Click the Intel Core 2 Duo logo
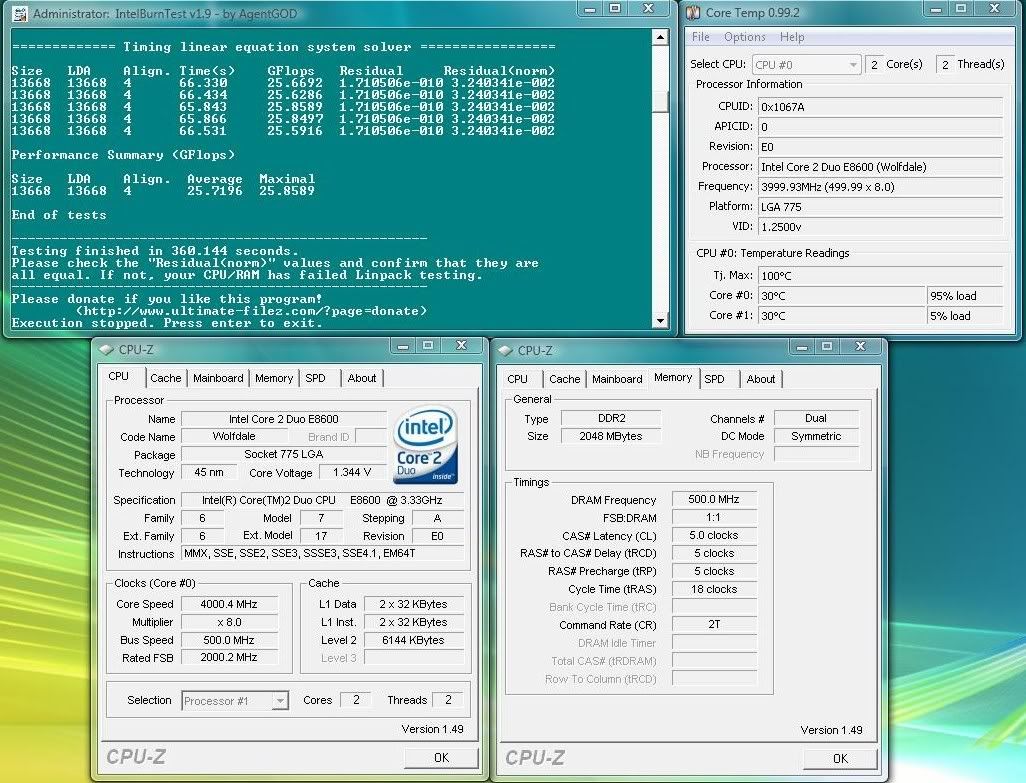 point(426,445)
